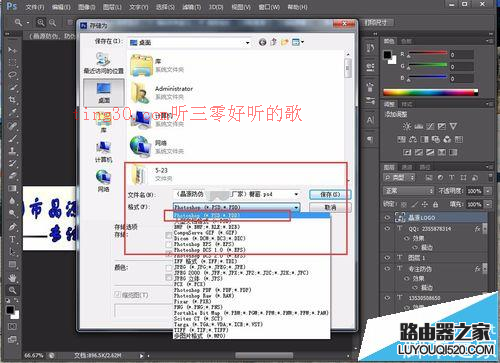Add Levels adjustment icon
Image resolution: width=500 pixels, height=363 pixels.
pyautogui.click(x=419, y=126)
